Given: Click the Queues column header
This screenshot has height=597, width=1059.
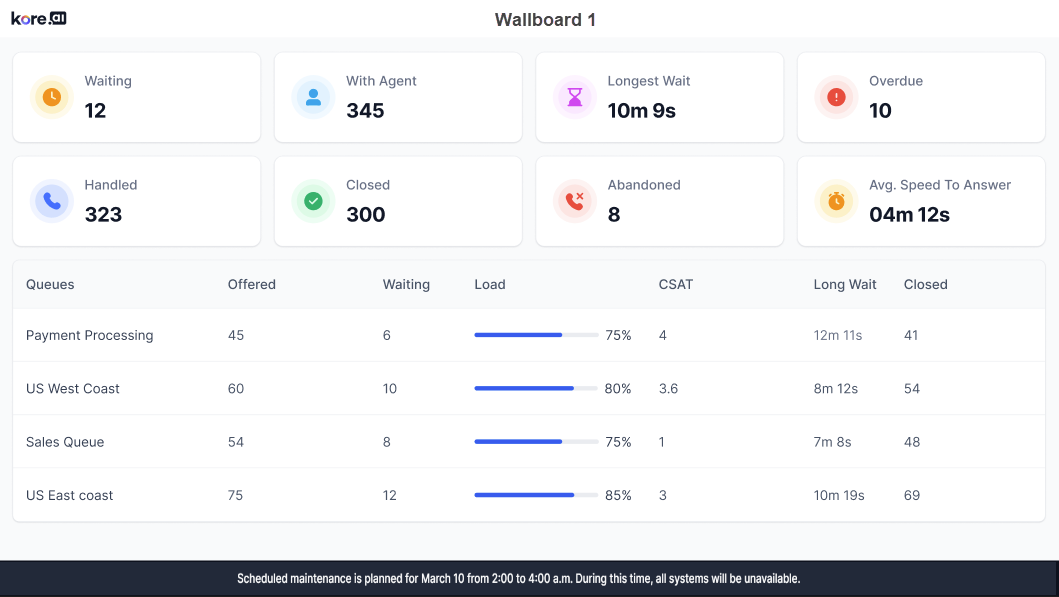Looking at the screenshot, I should coord(50,284).
